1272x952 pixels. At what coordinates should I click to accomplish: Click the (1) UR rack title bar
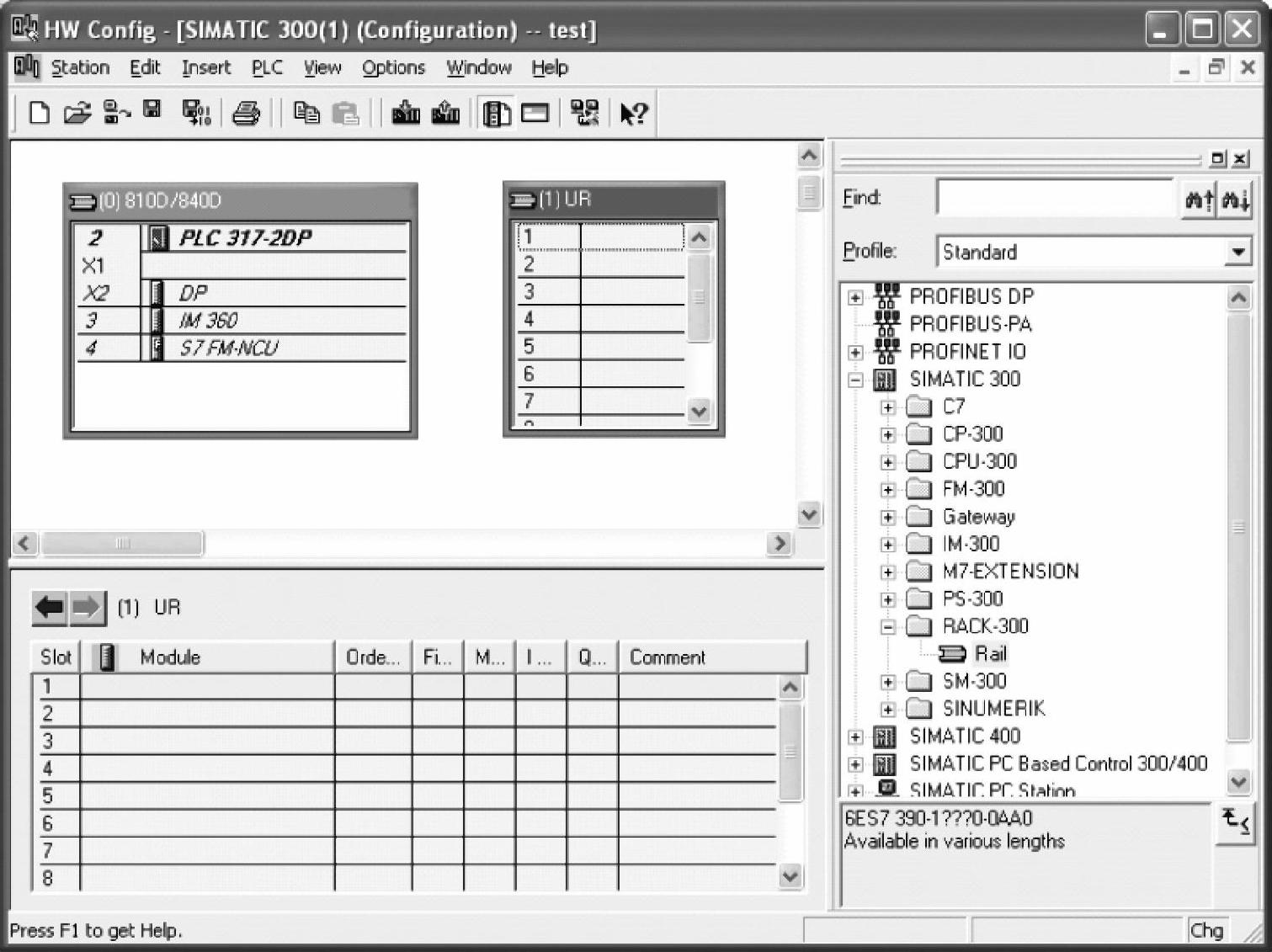(x=614, y=199)
